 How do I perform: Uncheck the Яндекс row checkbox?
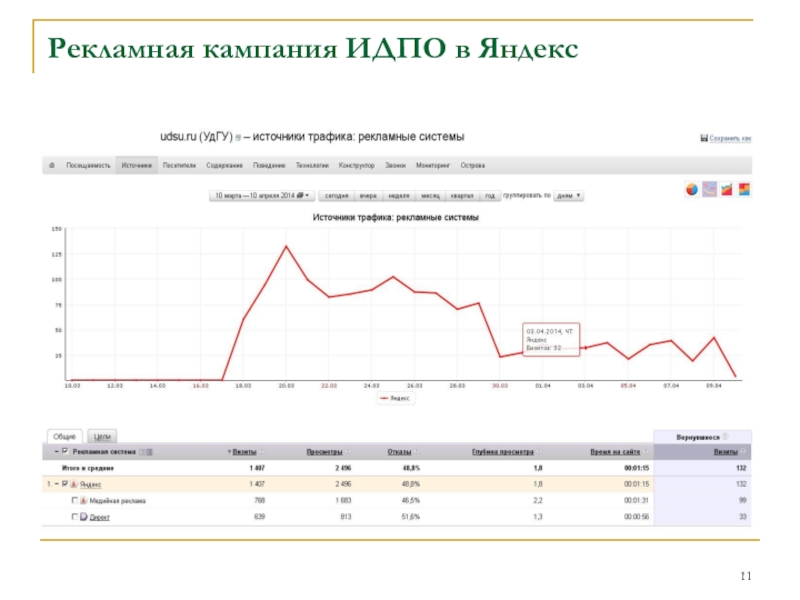pos(65,484)
